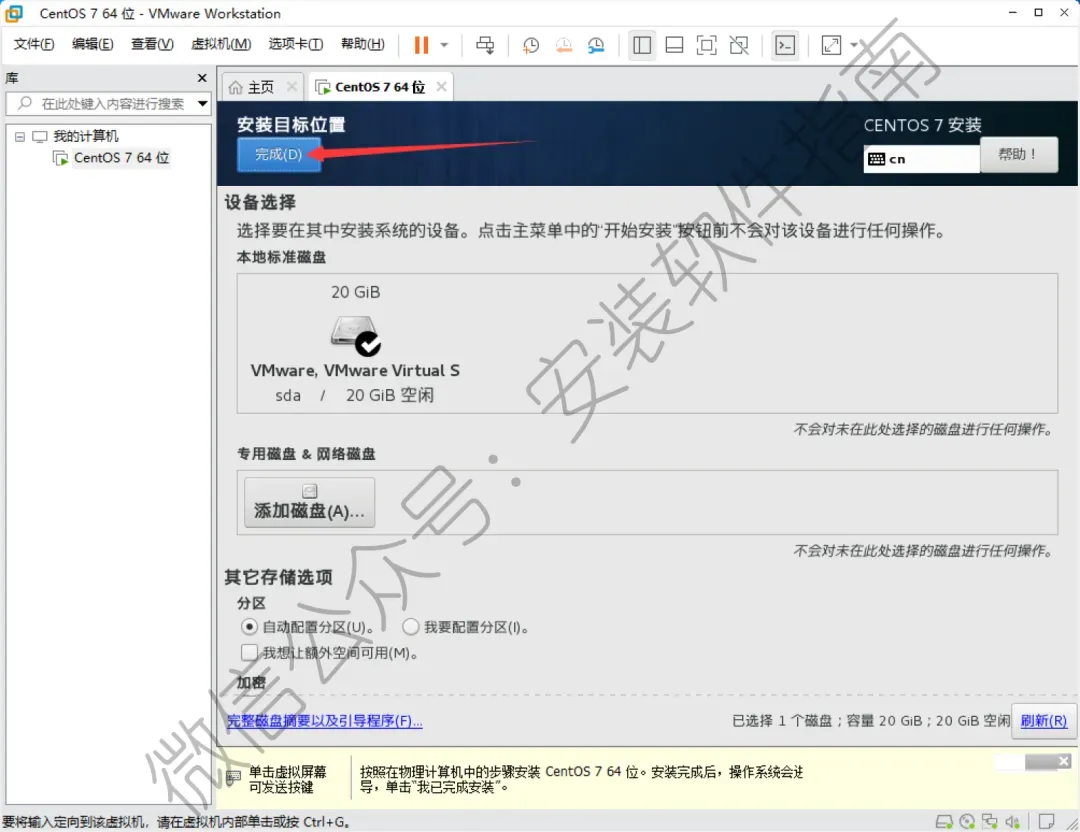This screenshot has height=832, width=1080.
Task: Click the 刷新(R) link
Action: (x=1043, y=720)
